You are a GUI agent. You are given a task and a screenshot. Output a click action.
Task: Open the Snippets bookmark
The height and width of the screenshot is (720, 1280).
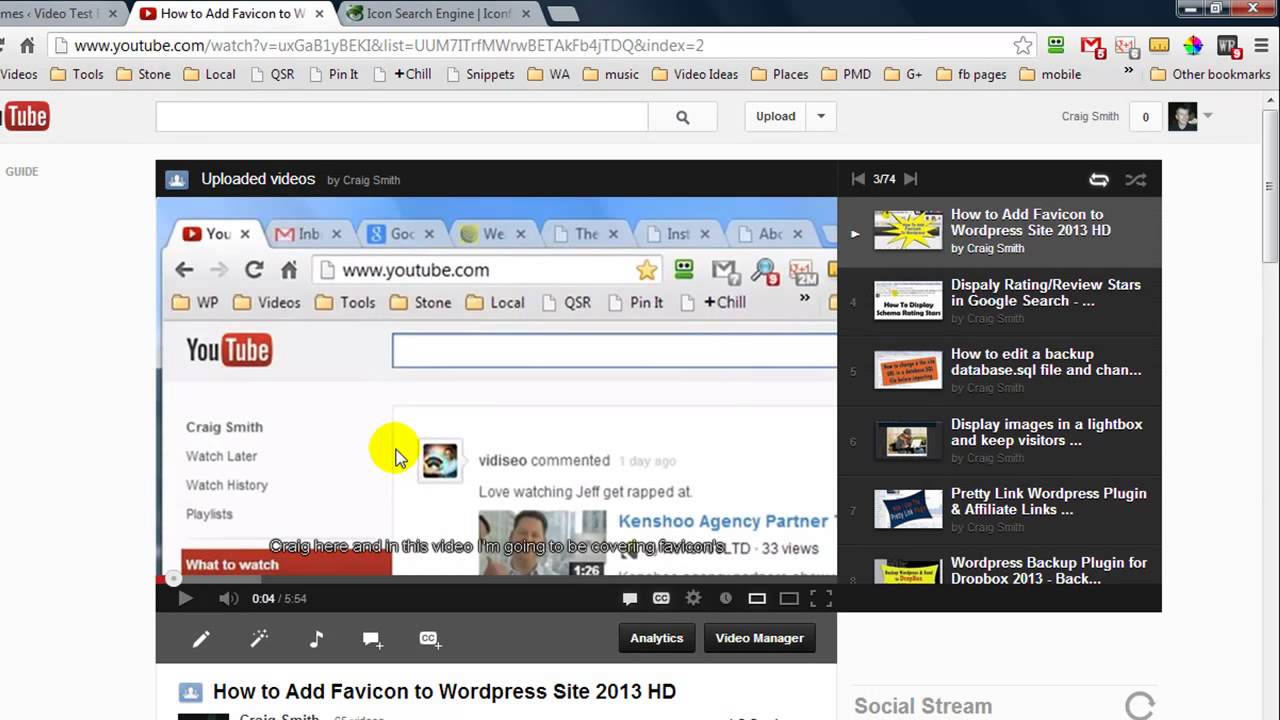(x=480, y=74)
